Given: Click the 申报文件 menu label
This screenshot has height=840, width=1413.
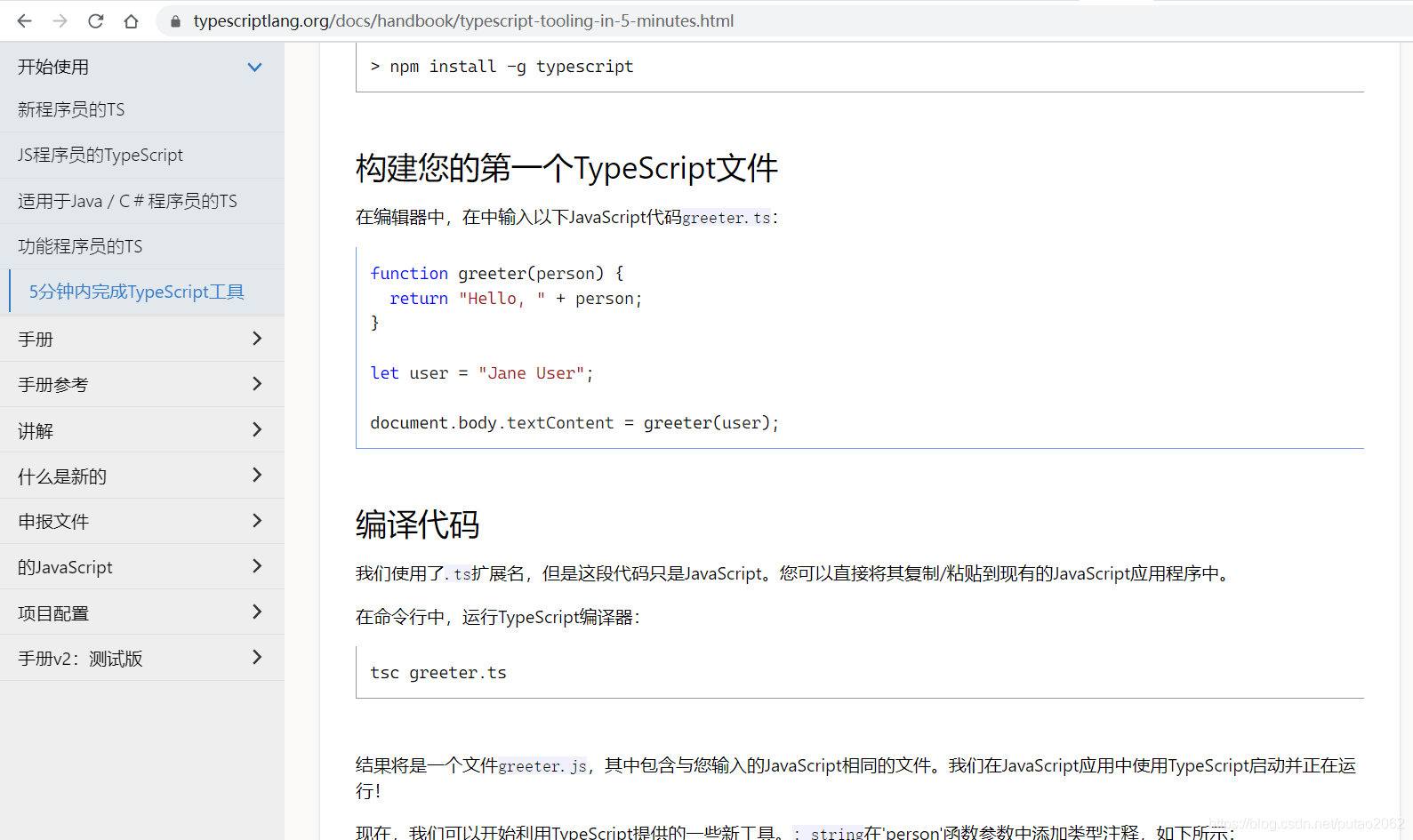Looking at the screenshot, I should click(x=53, y=522).
